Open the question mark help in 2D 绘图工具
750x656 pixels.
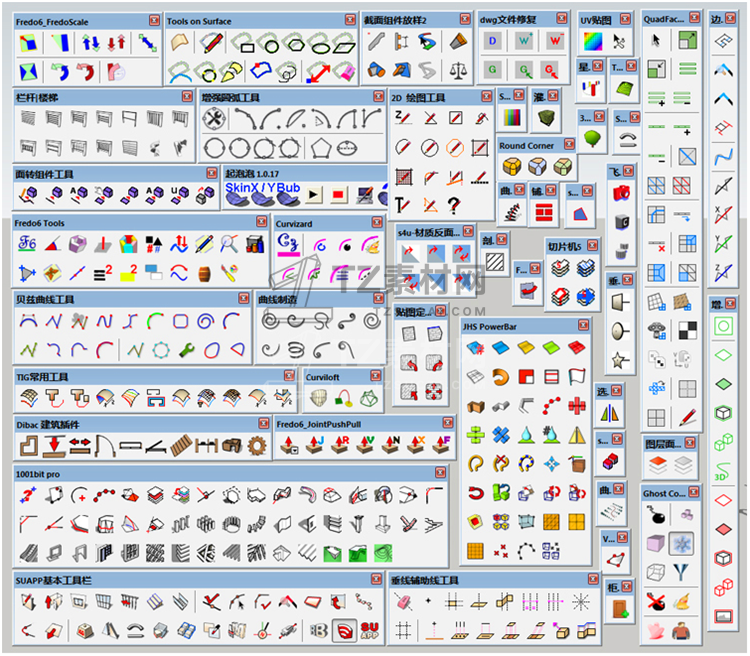coord(454,205)
